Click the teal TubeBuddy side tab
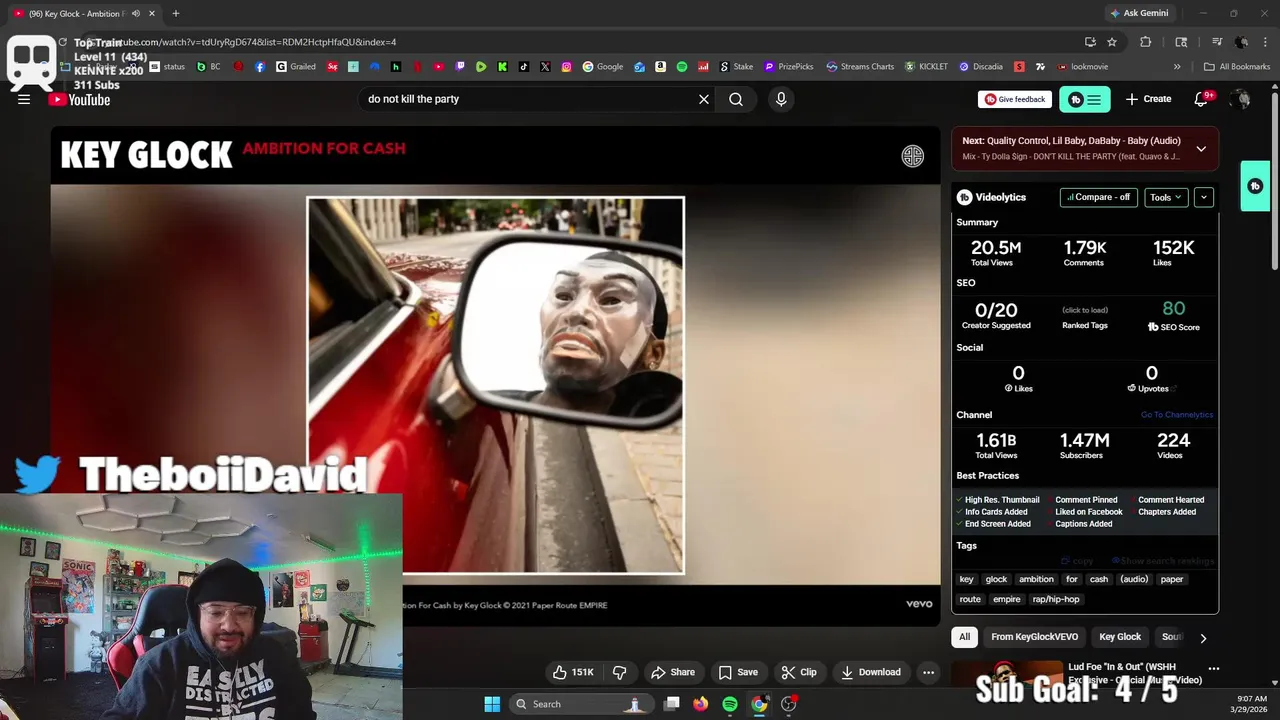1280x720 pixels. 1255,186
